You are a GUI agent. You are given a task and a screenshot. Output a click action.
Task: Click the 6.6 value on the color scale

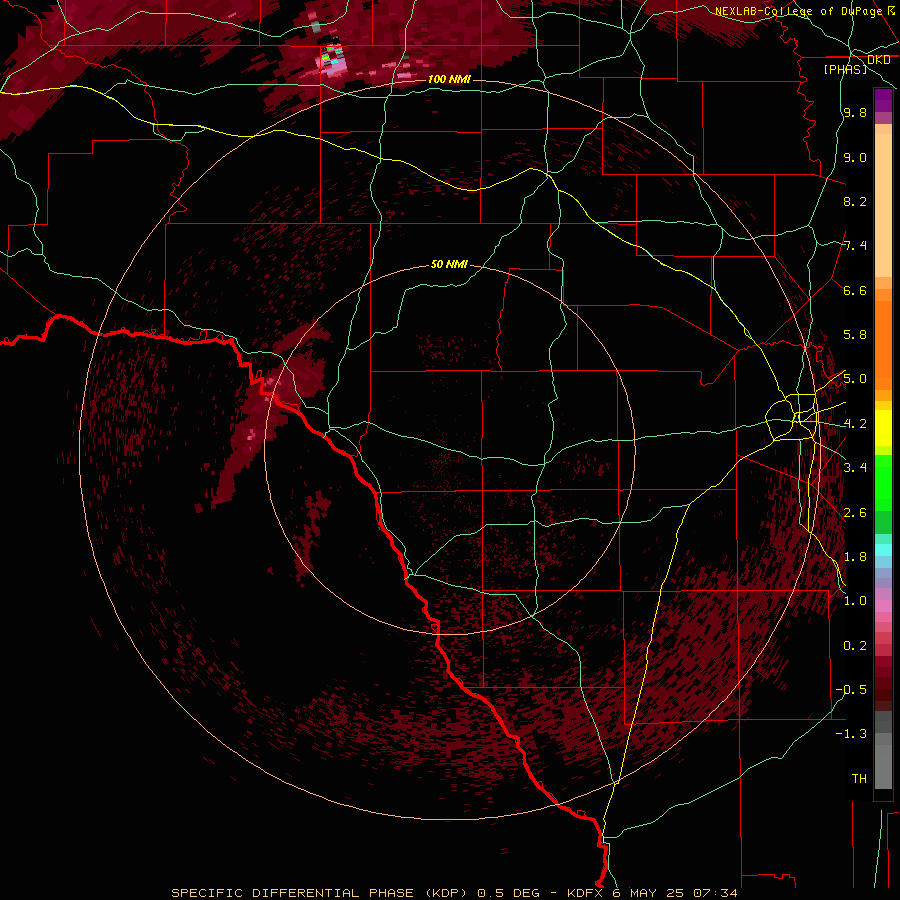[x=855, y=290]
